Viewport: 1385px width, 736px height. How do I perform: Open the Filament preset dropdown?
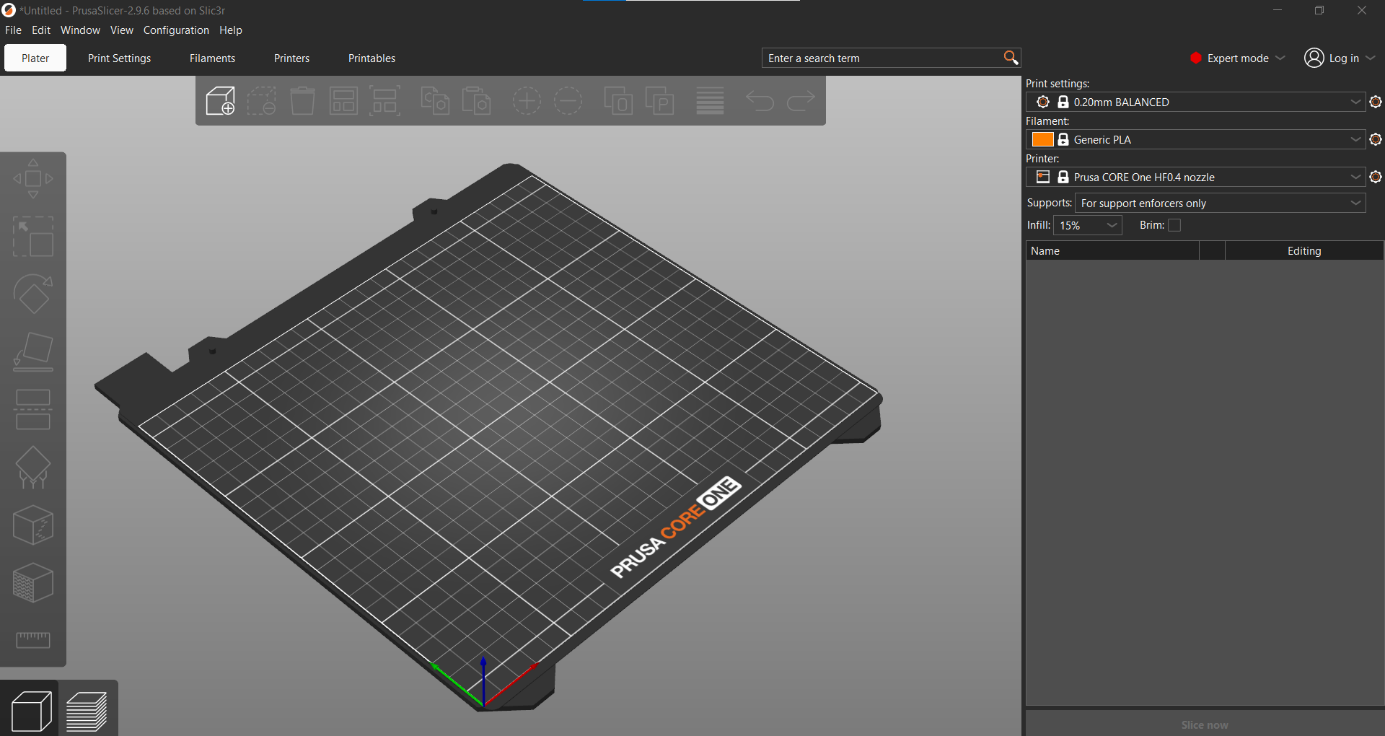(1196, 140)
